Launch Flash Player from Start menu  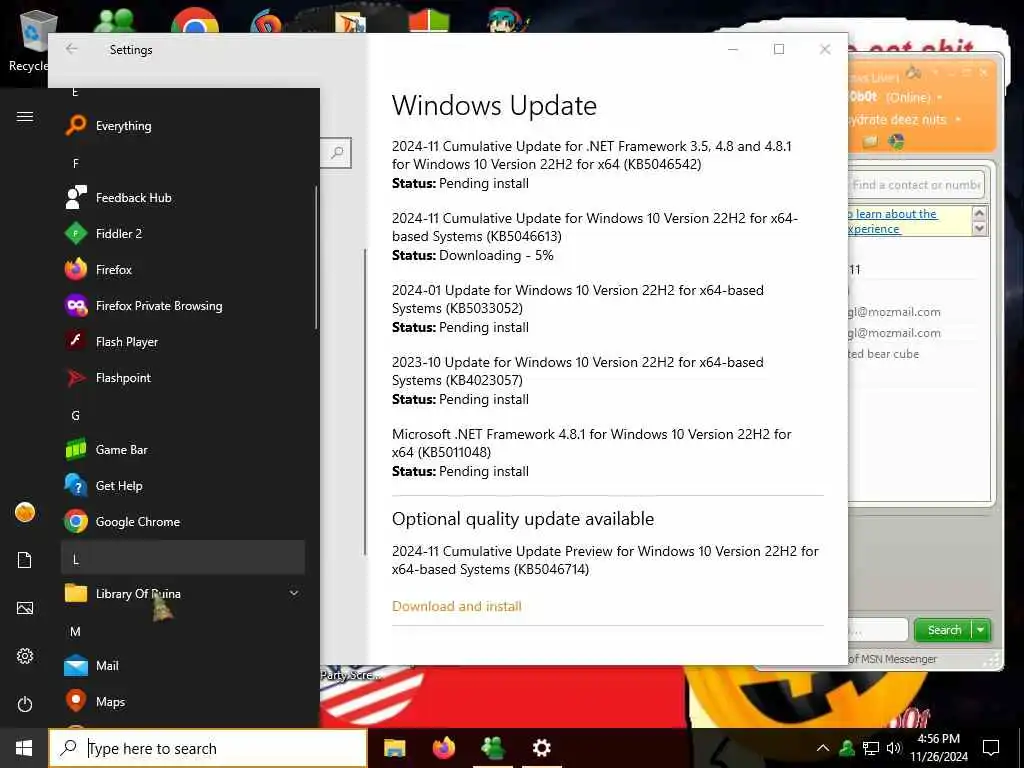click(183, 342)
